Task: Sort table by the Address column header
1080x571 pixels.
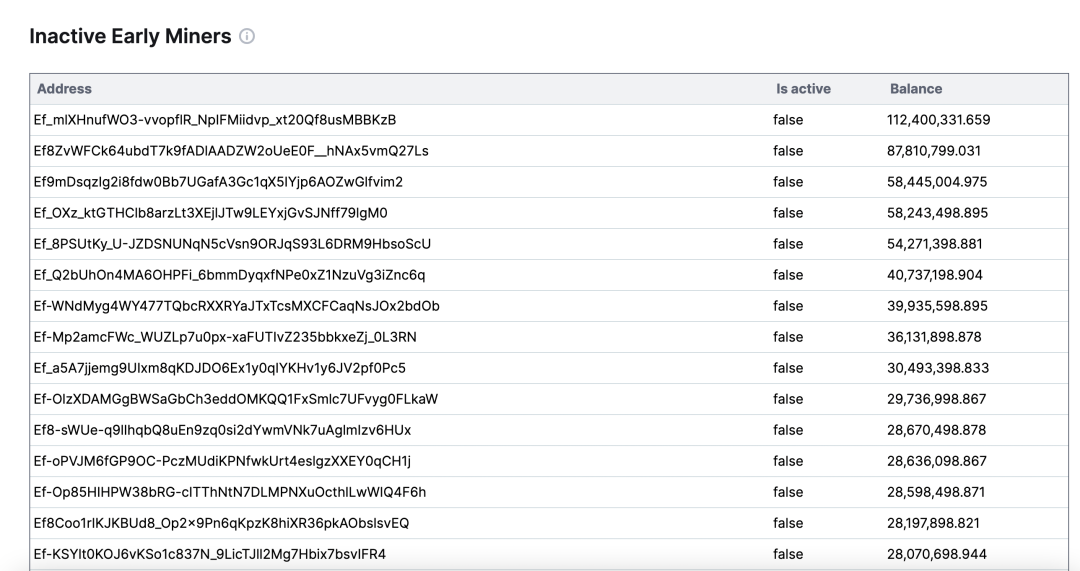Action: (x=64, y=89)
